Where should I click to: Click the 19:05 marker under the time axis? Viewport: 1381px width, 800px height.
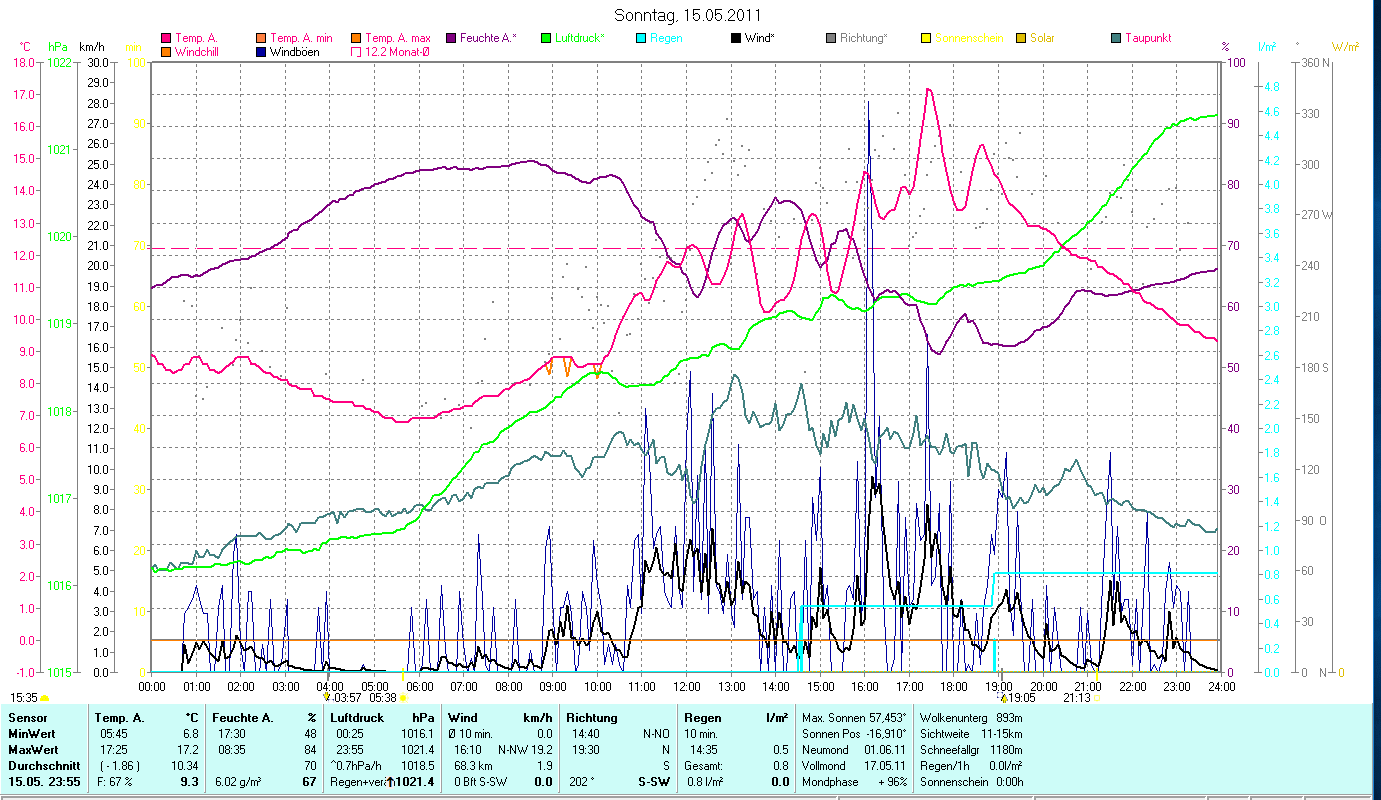[1019, 698]
